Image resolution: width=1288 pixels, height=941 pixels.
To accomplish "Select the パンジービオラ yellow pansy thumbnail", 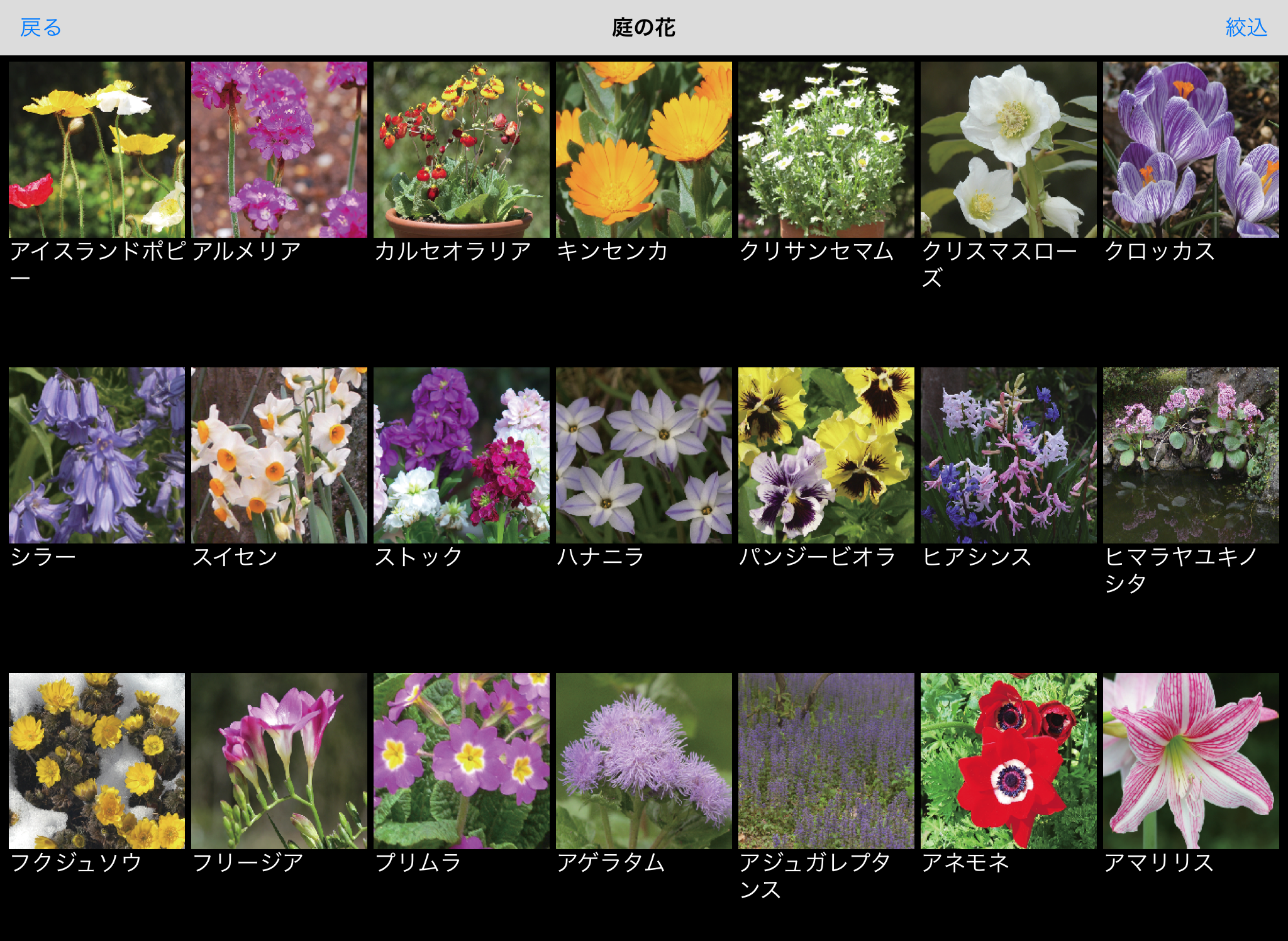I will (826, 455).
